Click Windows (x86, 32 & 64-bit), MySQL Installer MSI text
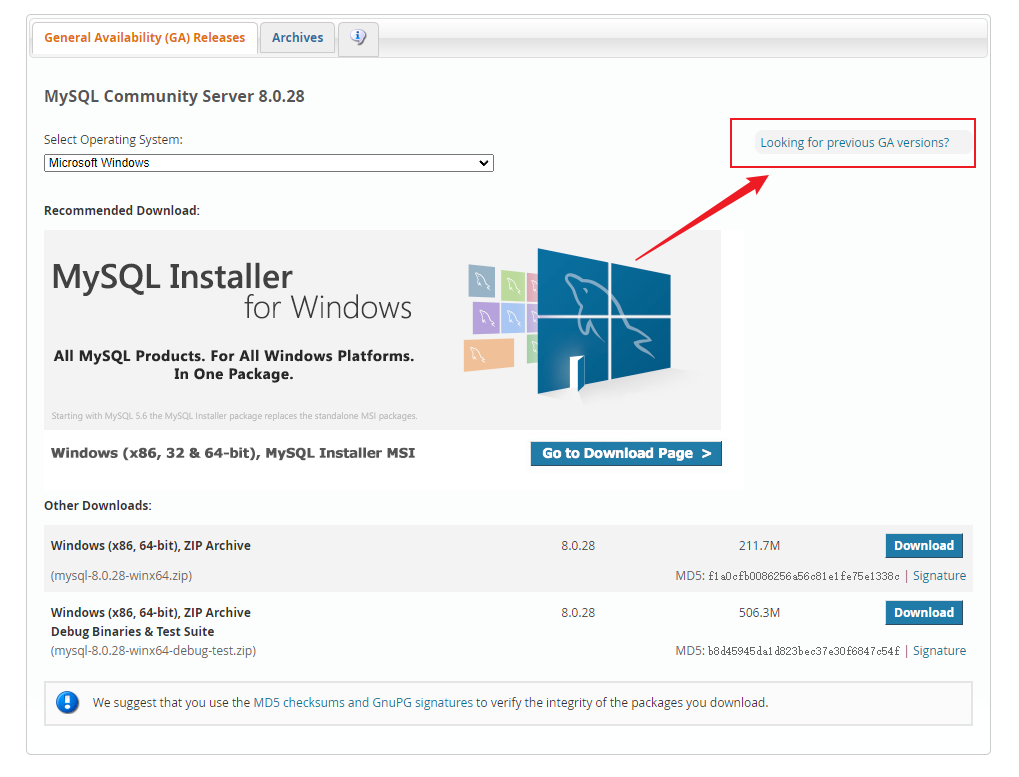Screen dimensions: 1019x777 point(233,453)
